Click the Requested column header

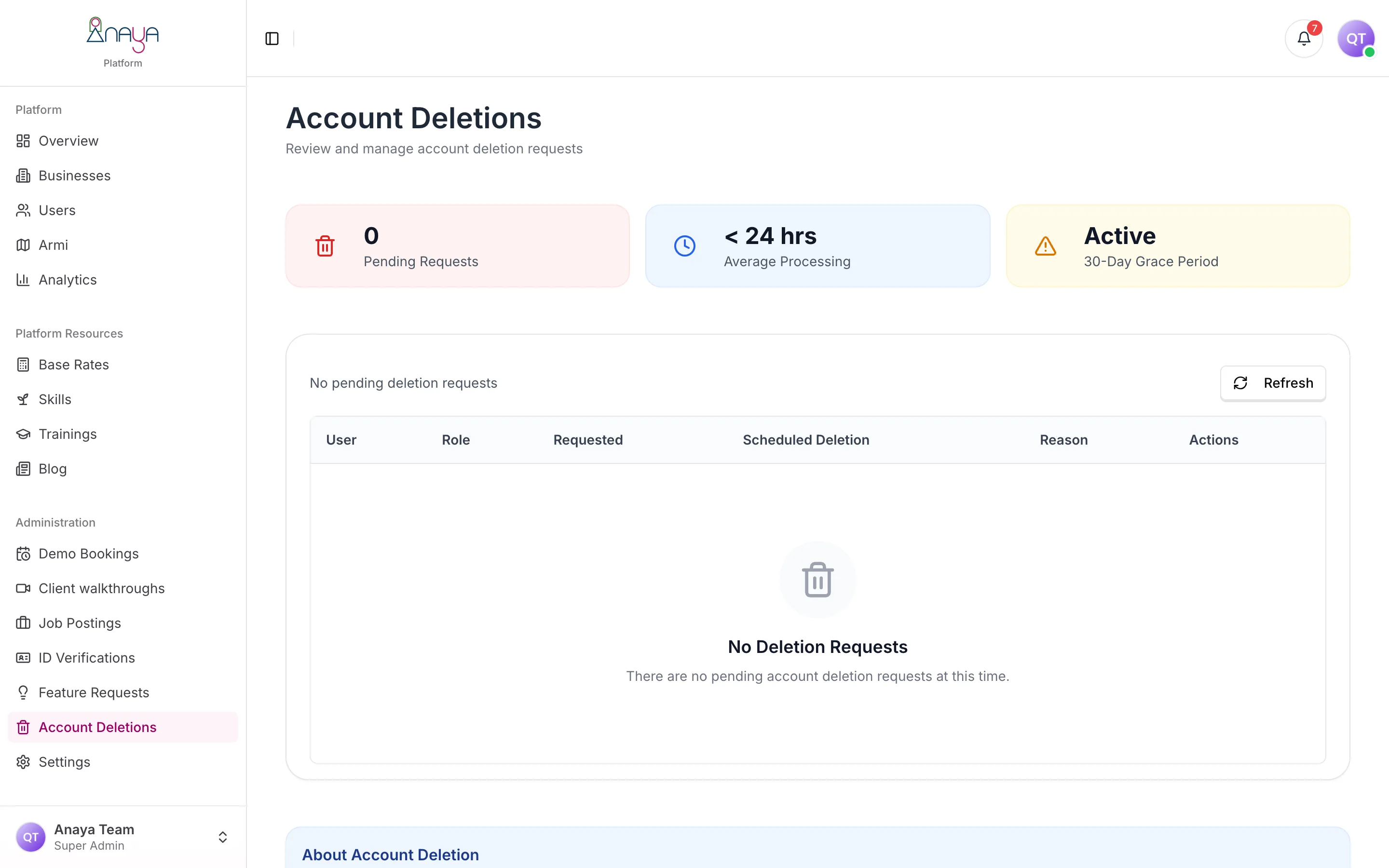tap(588, 440)
